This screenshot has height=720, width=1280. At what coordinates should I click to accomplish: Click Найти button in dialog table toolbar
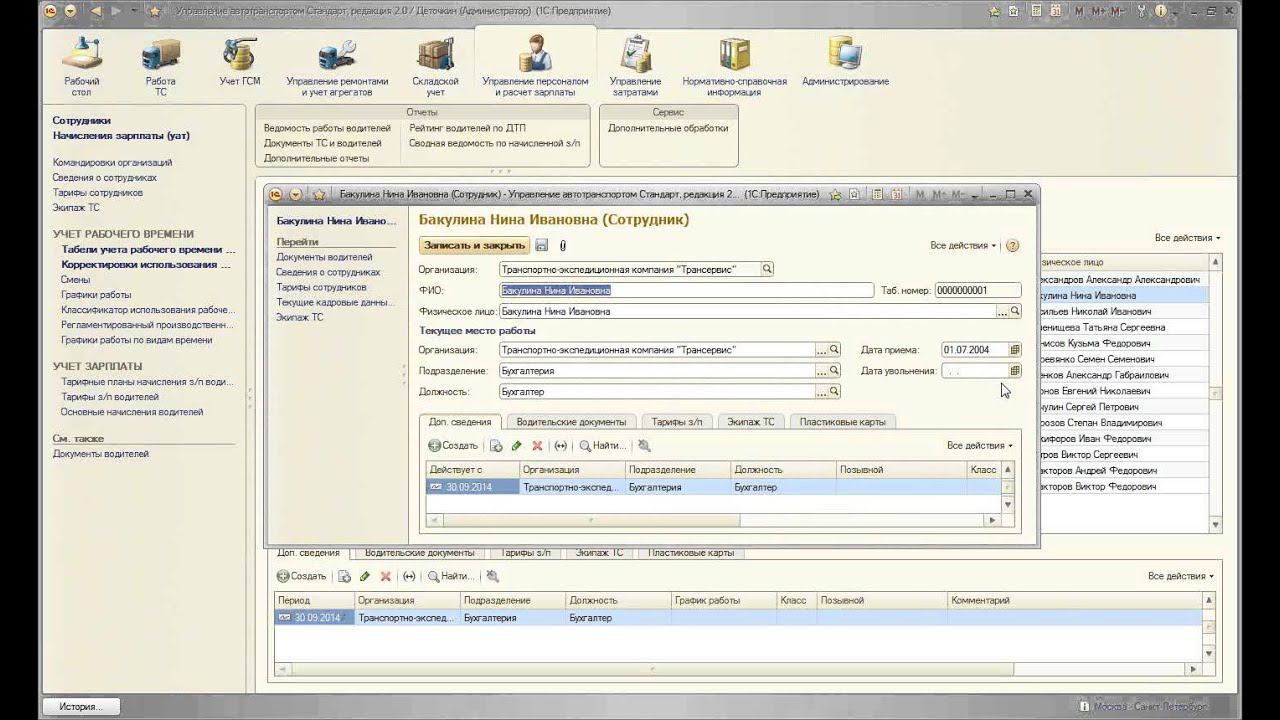point(602,446)
